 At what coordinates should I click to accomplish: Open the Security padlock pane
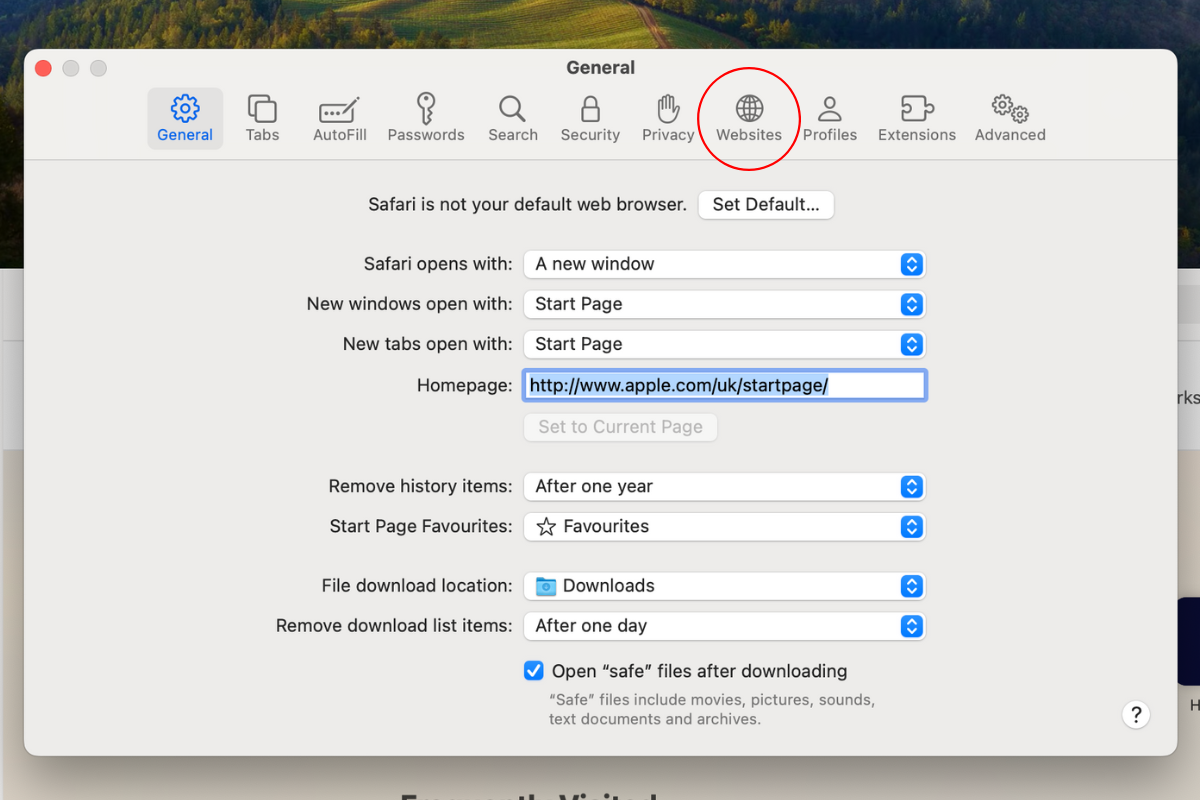coord(590,118)
